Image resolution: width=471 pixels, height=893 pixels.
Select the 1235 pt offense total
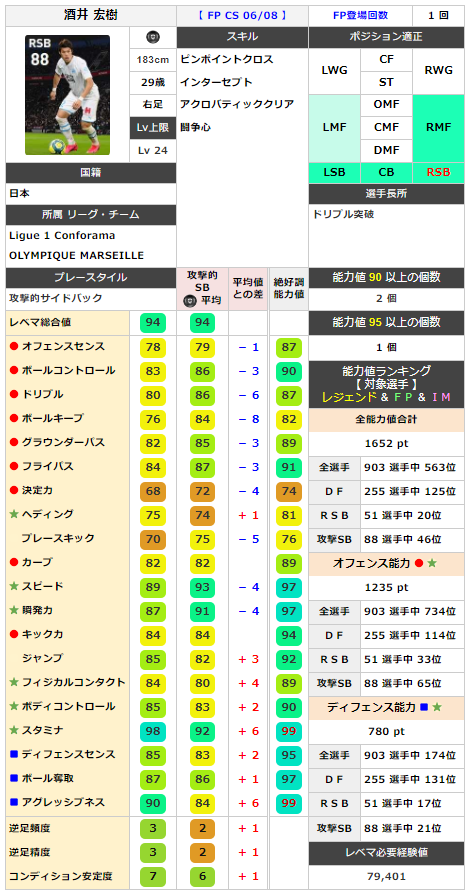387,587
